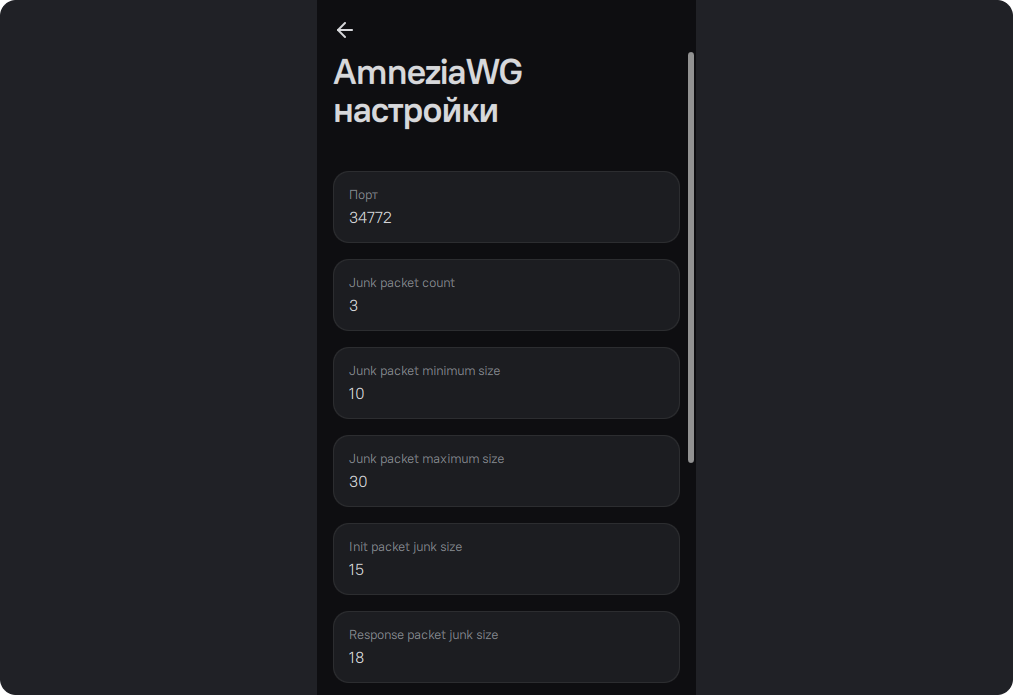Click the value 3 under Junk packet count
The image size is (1013, 695).
[x=353, y=306]
